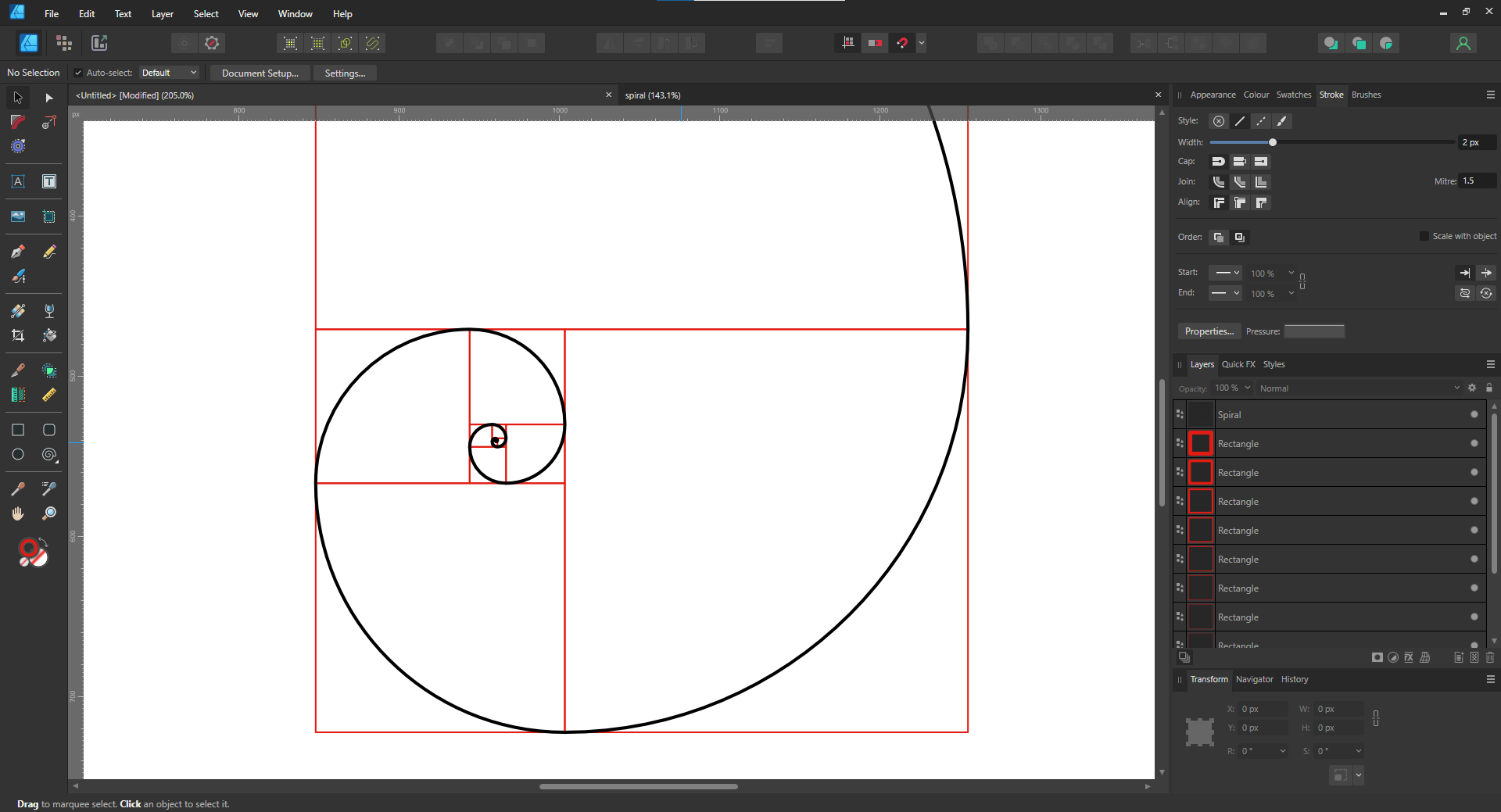The image size is (1501, 812).
Task: Toggle Auto-select checkbox
Action: point(78,73)
